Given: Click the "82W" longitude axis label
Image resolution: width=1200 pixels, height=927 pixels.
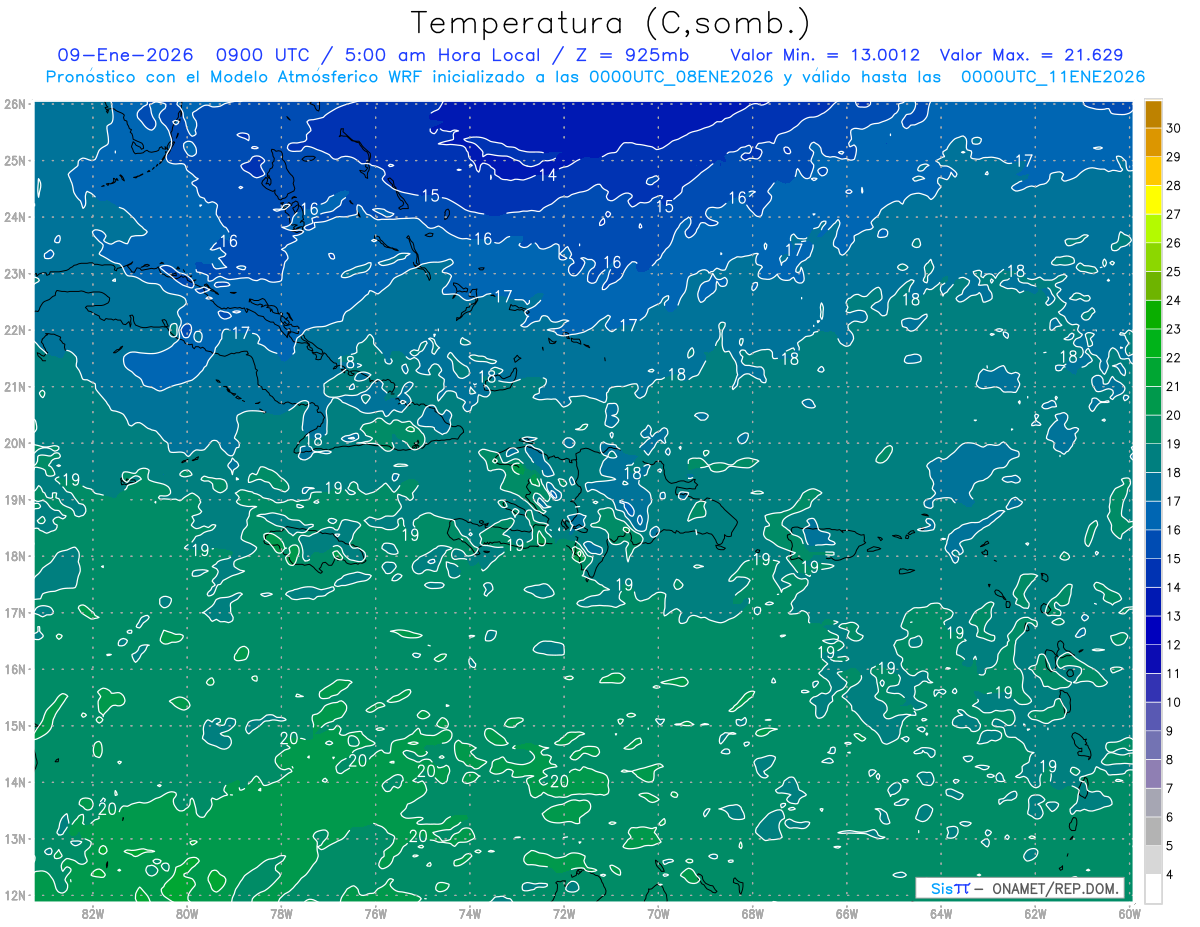Looking at the screenshot, I should [x=93, y=913].
